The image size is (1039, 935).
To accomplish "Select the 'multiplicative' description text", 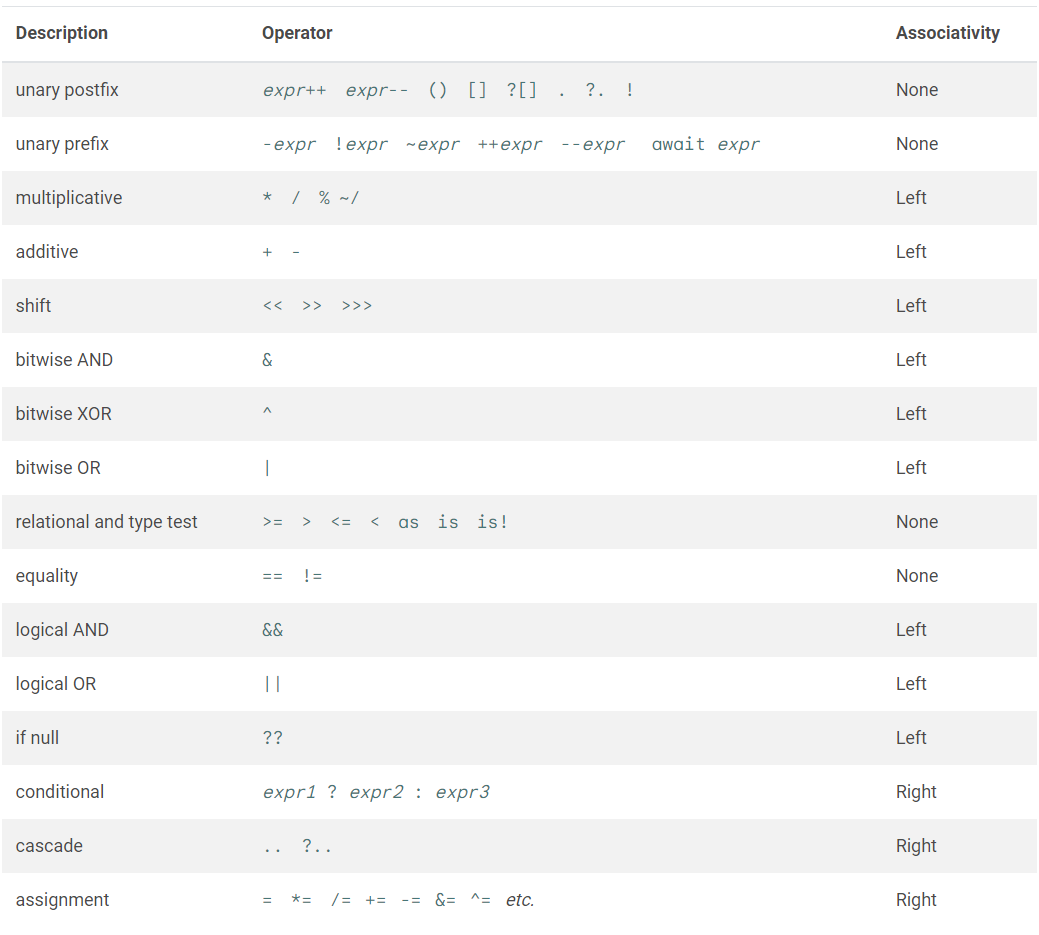I will (69, 198).
